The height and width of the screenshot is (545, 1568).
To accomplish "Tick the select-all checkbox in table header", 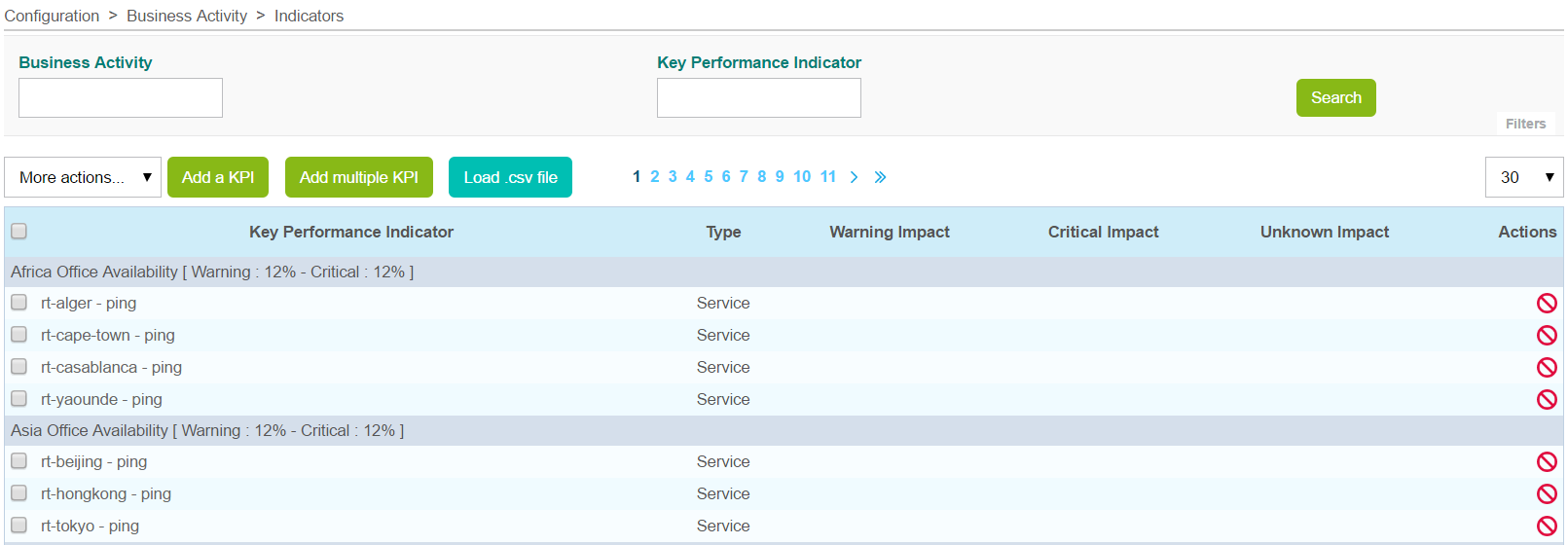I will click(18, 232).
